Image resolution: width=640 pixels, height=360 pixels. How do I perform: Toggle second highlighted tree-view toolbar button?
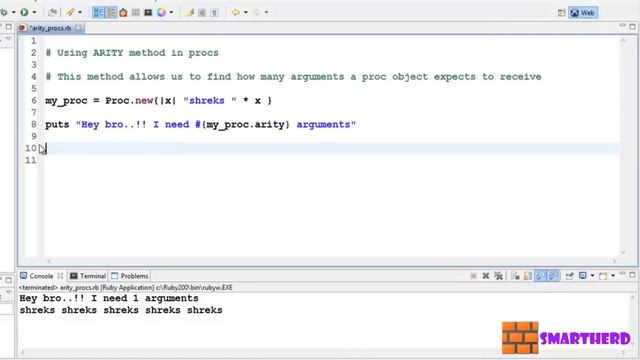(111, 13)
